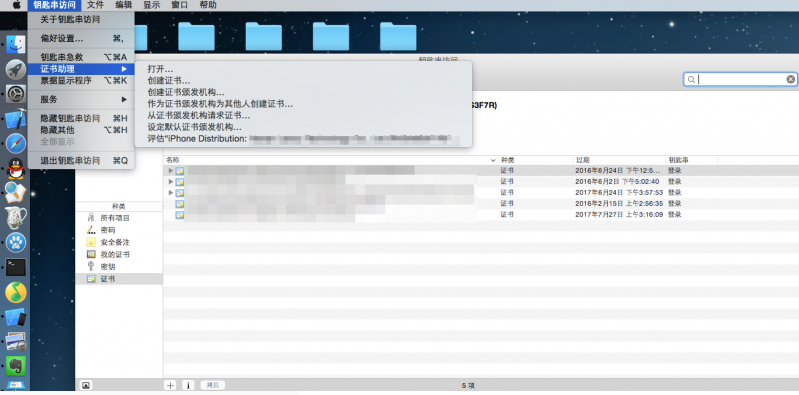The width and height of the screenshot is (799, 395).
Task: Select 证书 category in sidebar
Action: tap(119, 279)
